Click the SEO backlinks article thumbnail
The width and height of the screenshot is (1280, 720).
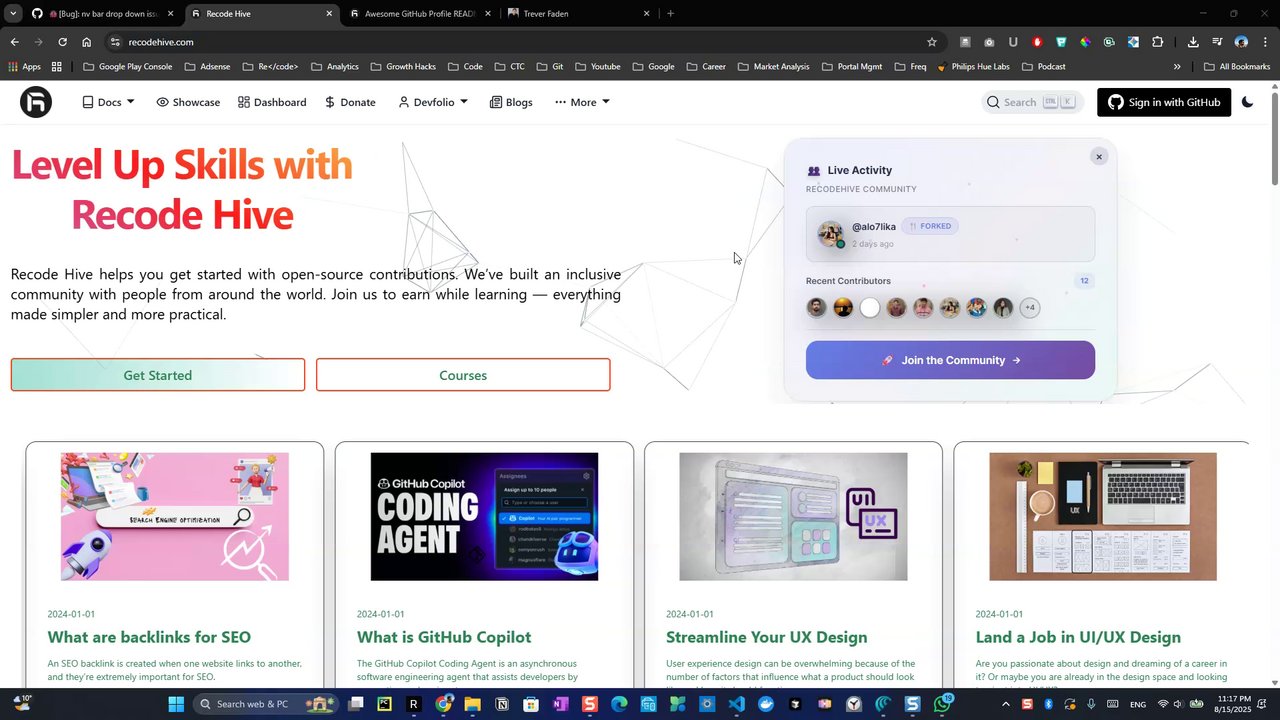point(175,517)
